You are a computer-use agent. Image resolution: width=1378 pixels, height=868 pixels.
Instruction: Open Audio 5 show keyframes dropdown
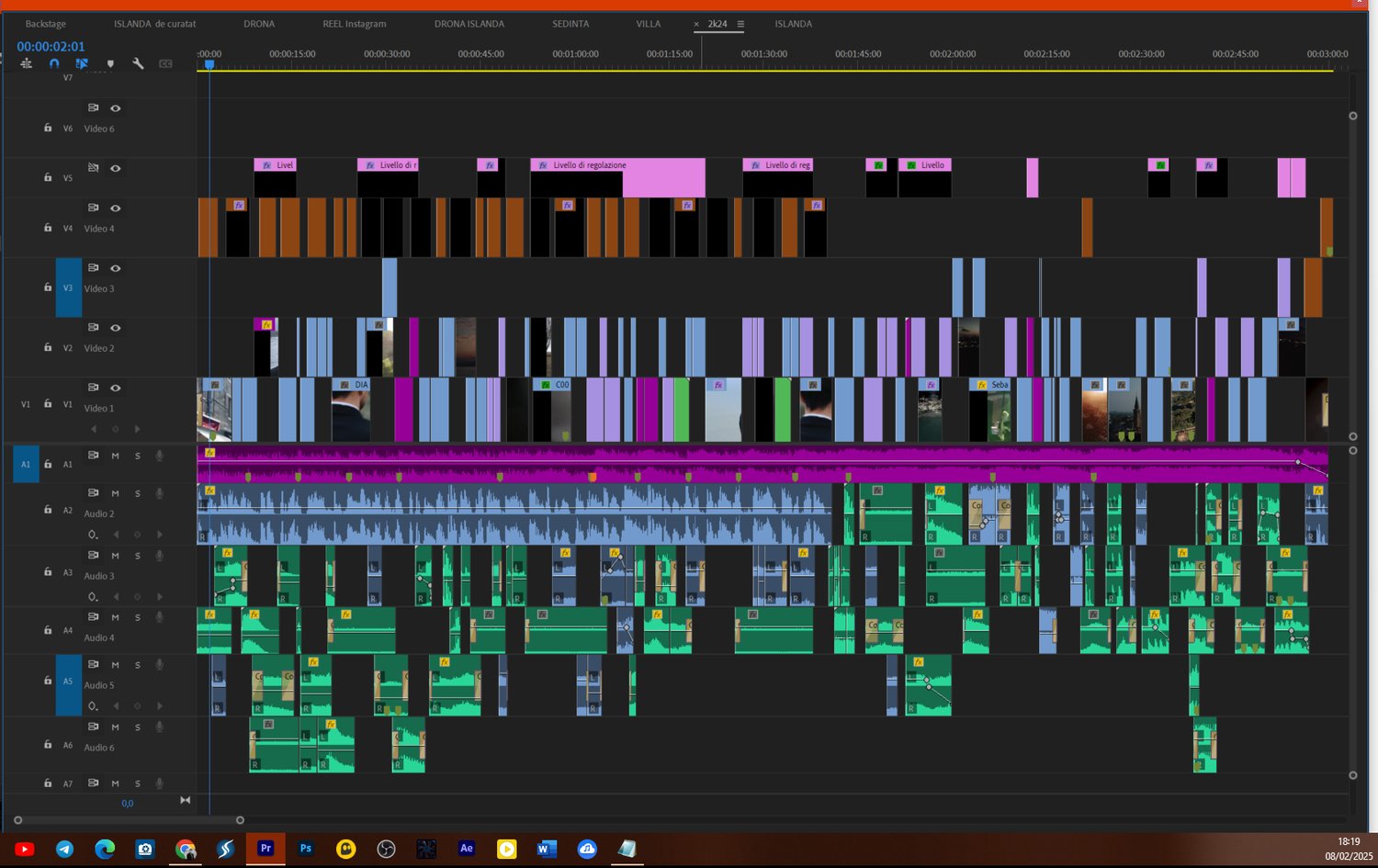coord(93,706)
